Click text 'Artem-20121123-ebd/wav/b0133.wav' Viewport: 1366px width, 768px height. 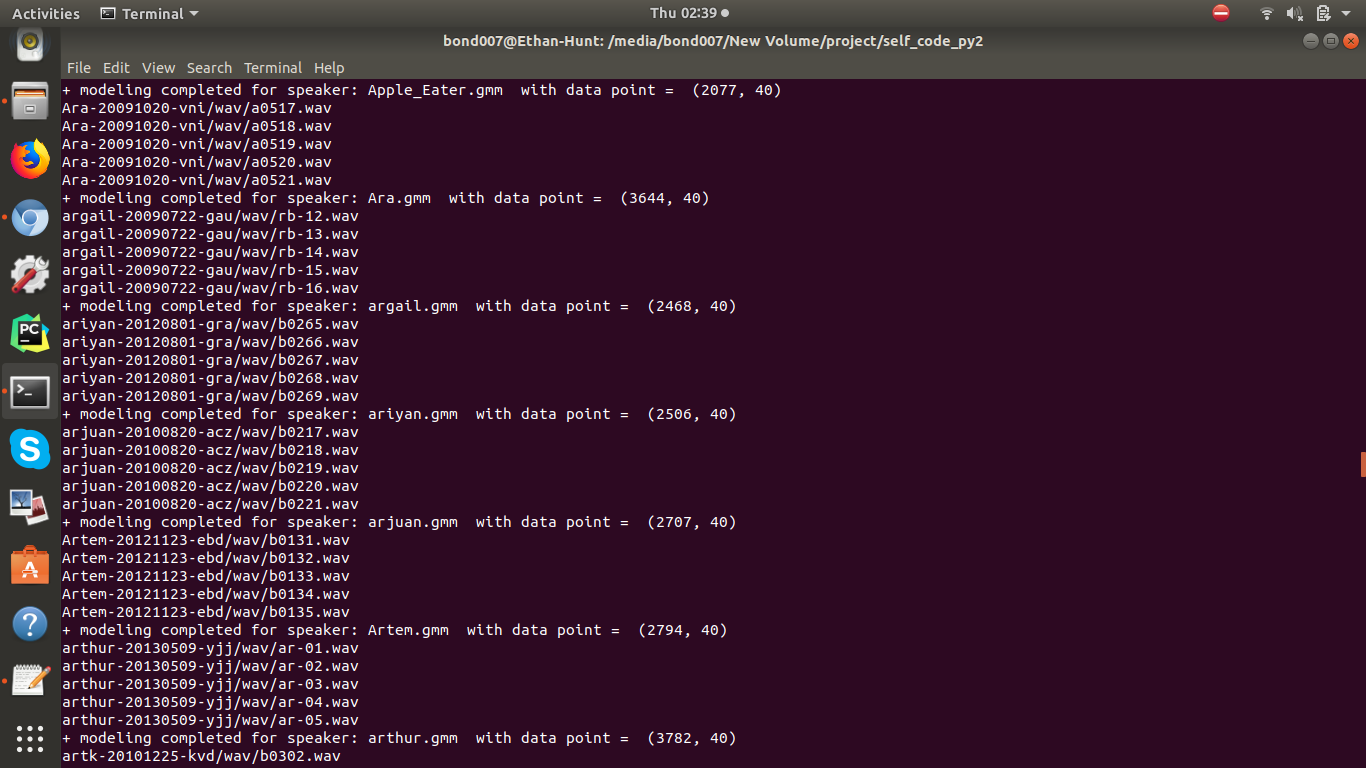[x=206, y=576]
